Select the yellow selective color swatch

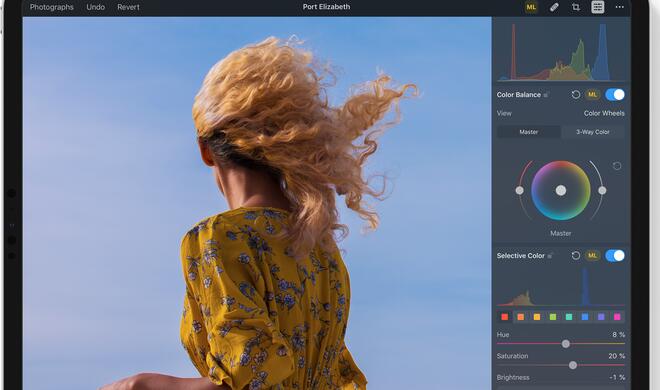coord(537,317)
